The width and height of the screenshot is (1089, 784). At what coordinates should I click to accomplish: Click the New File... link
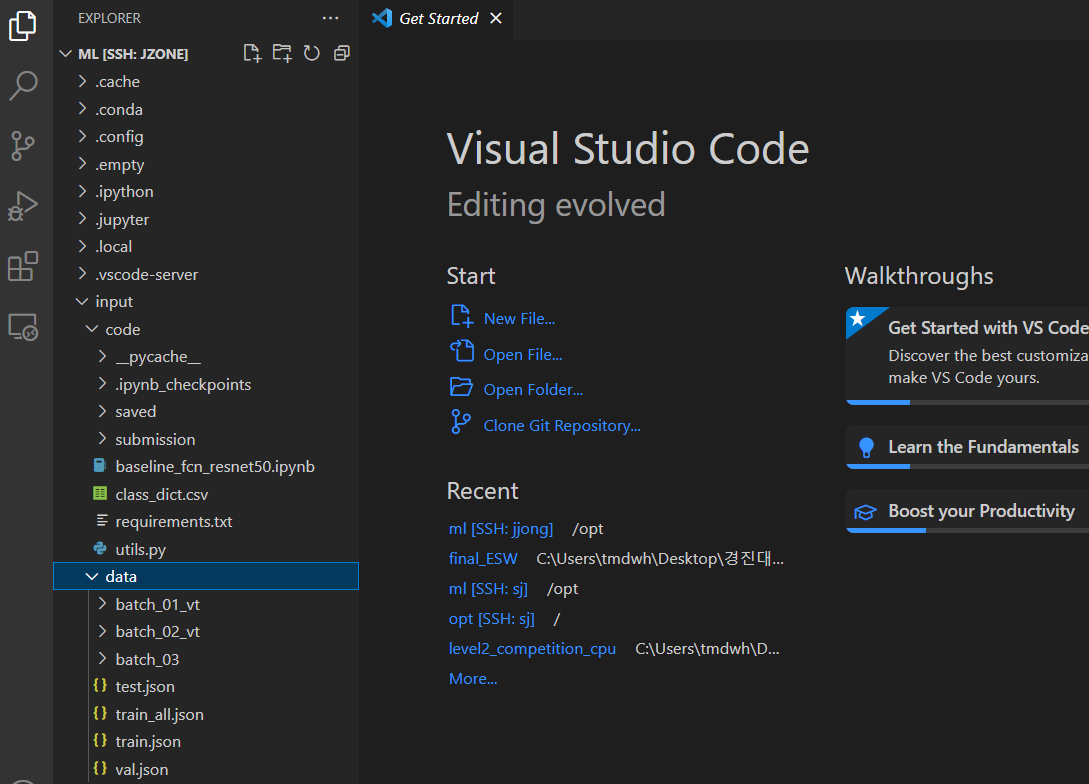click(x=519, y=319)
